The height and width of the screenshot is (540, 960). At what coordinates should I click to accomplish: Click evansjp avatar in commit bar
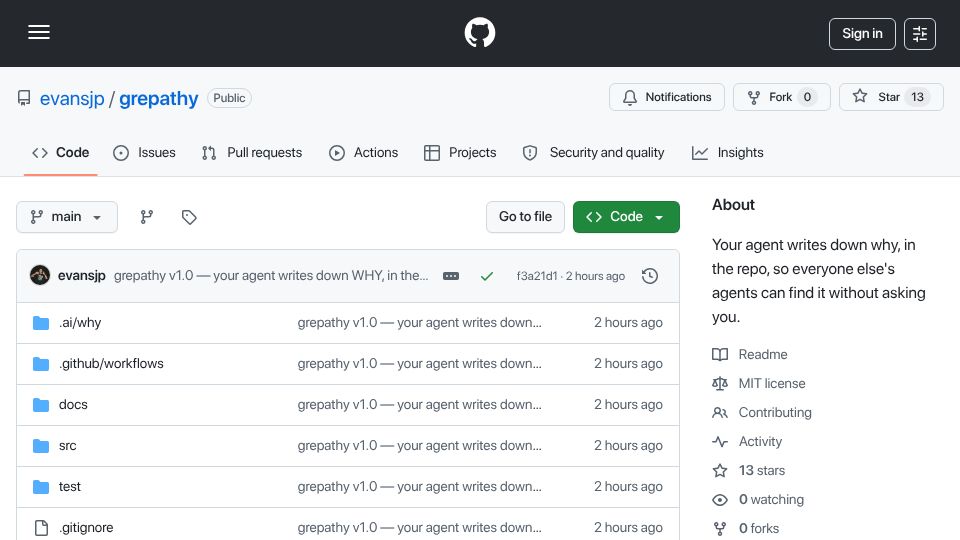pyautogui.click(x=40, y=276)
